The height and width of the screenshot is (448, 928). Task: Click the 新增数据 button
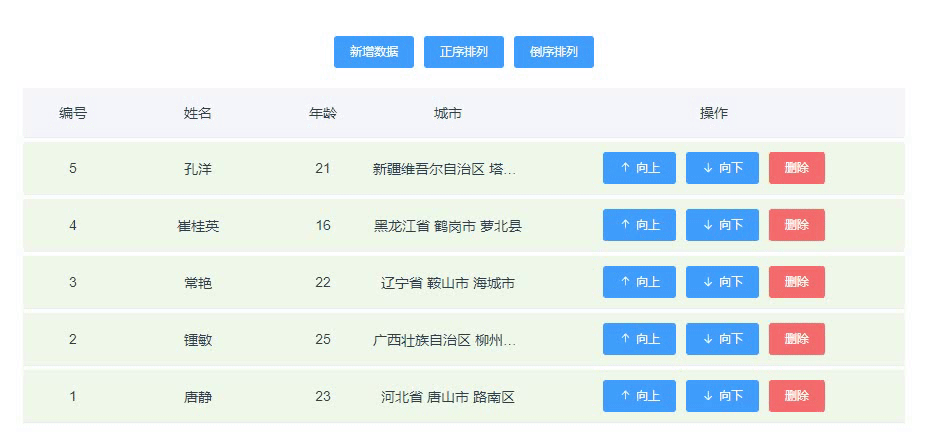point(373,52)
